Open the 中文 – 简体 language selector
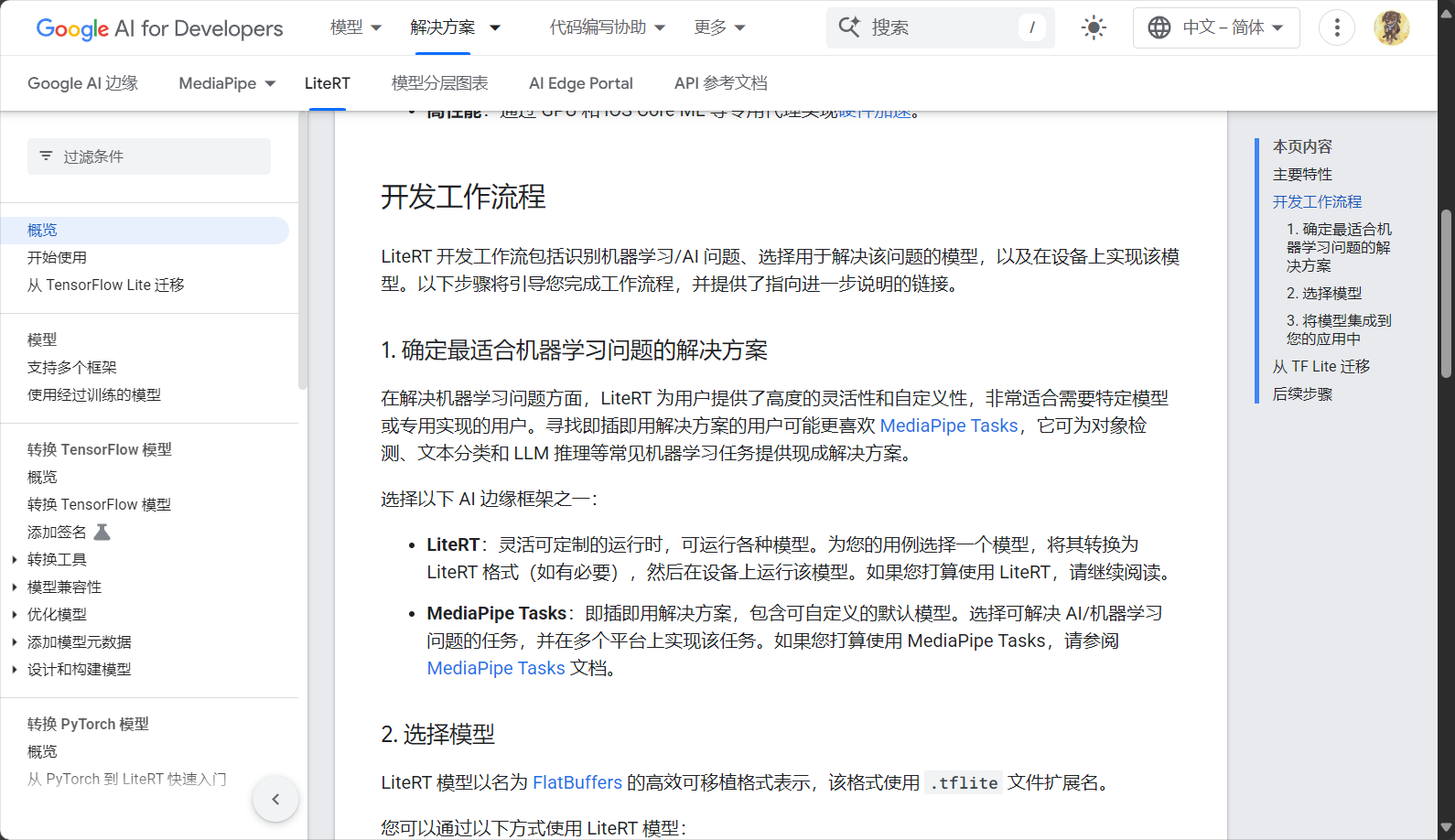 1216,27
